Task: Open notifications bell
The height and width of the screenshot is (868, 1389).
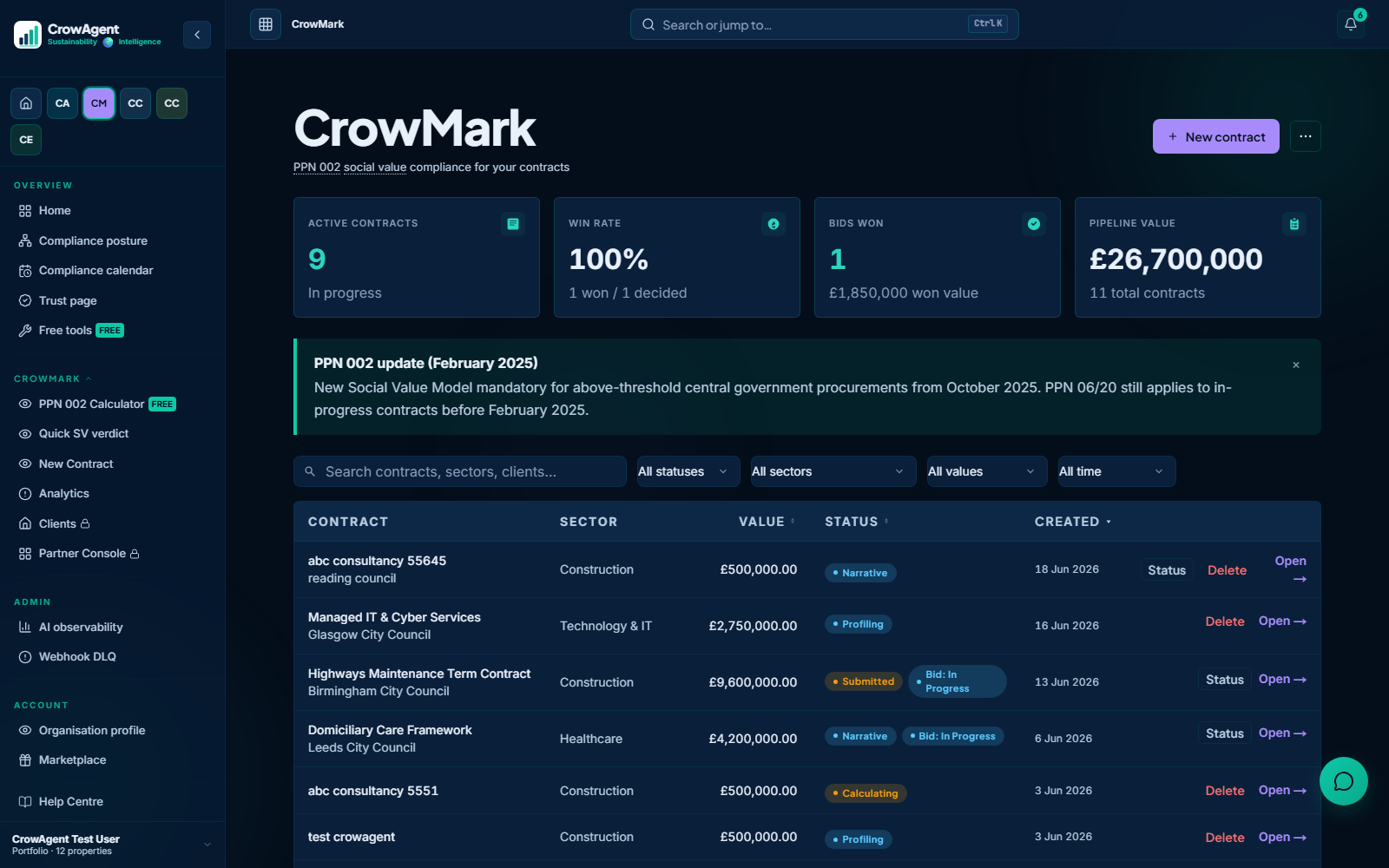Action: coord(1351,24)
